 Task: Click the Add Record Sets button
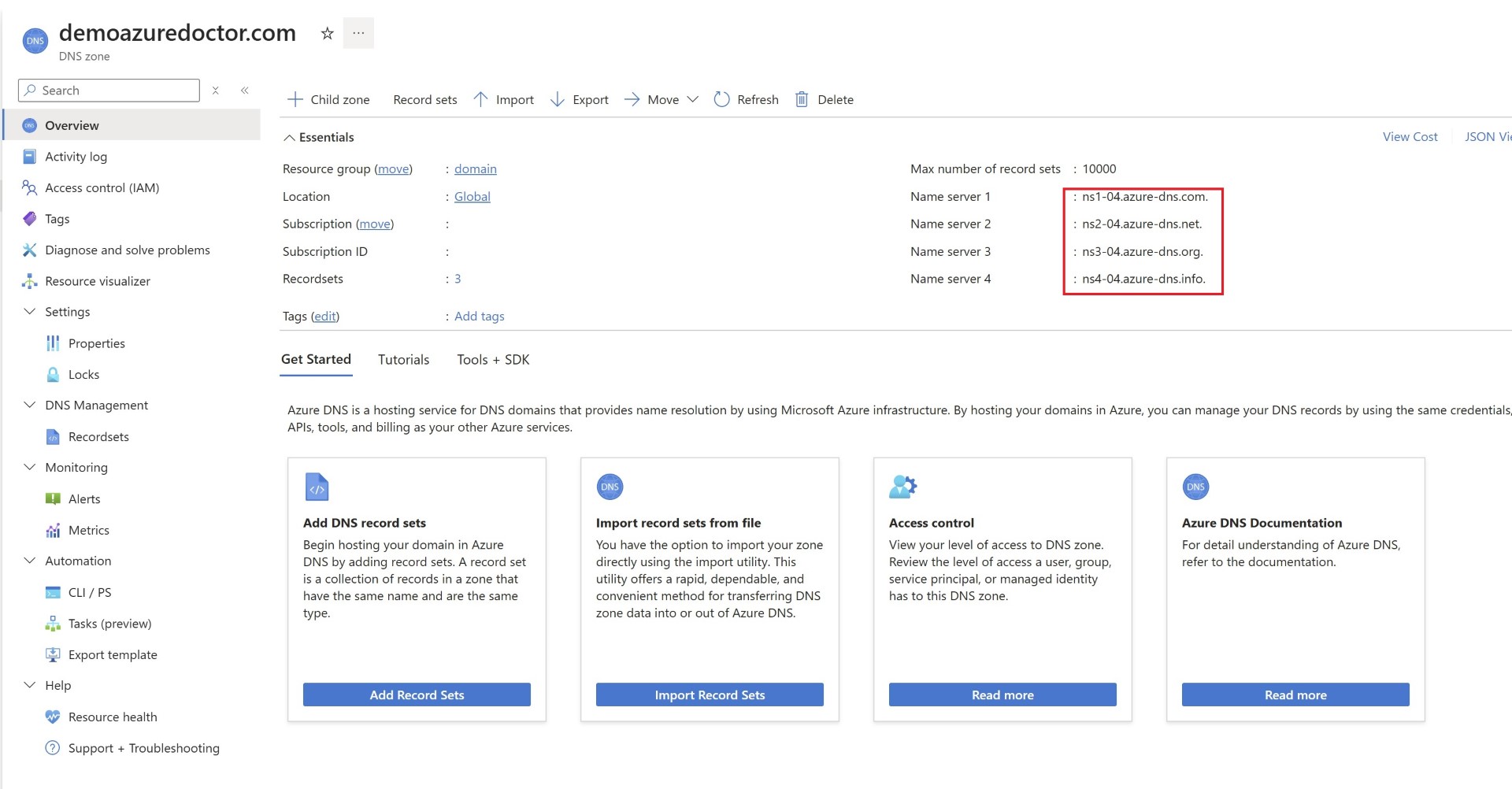(x=417, y=695)
